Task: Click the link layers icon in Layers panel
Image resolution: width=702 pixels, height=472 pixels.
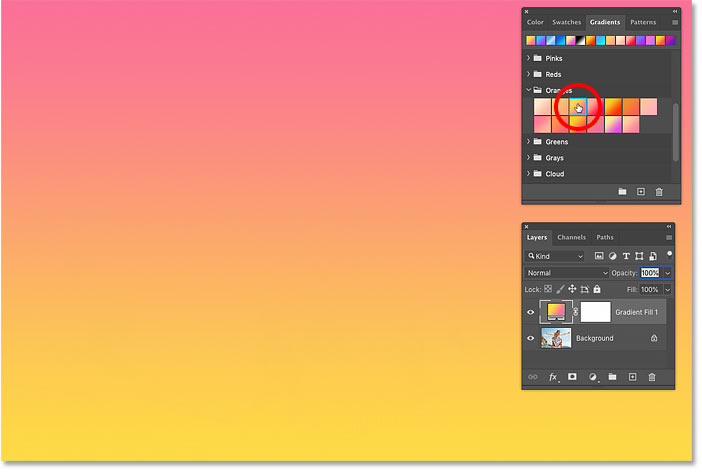Action: 533,377
